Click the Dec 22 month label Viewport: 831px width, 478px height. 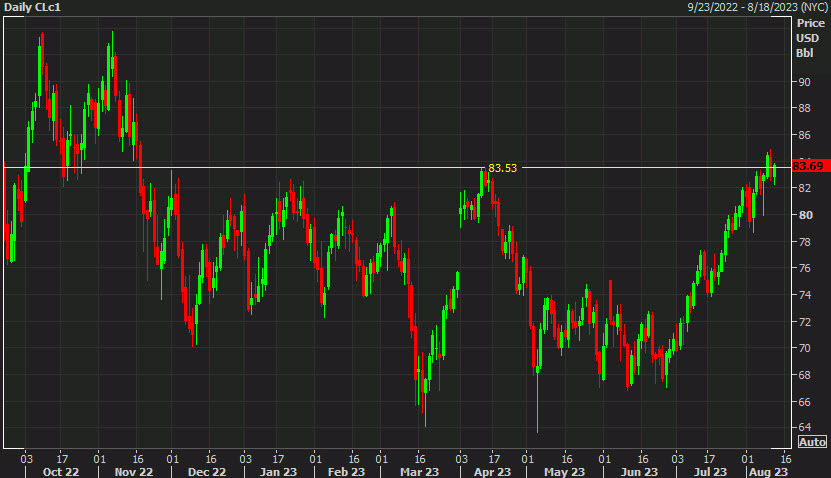(207, 472)
